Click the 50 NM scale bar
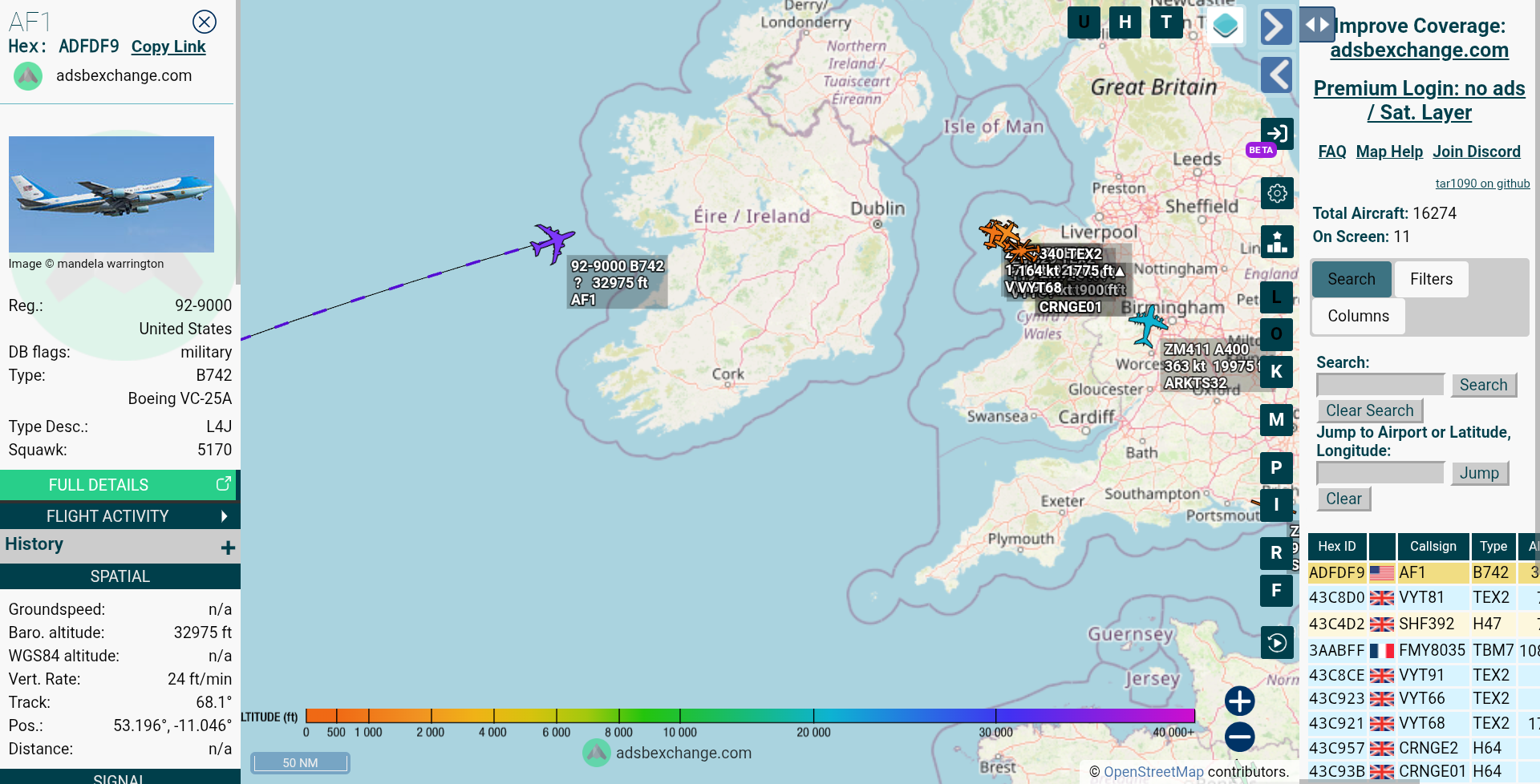This screenshot has height=784, width=1540. point(300,762)
